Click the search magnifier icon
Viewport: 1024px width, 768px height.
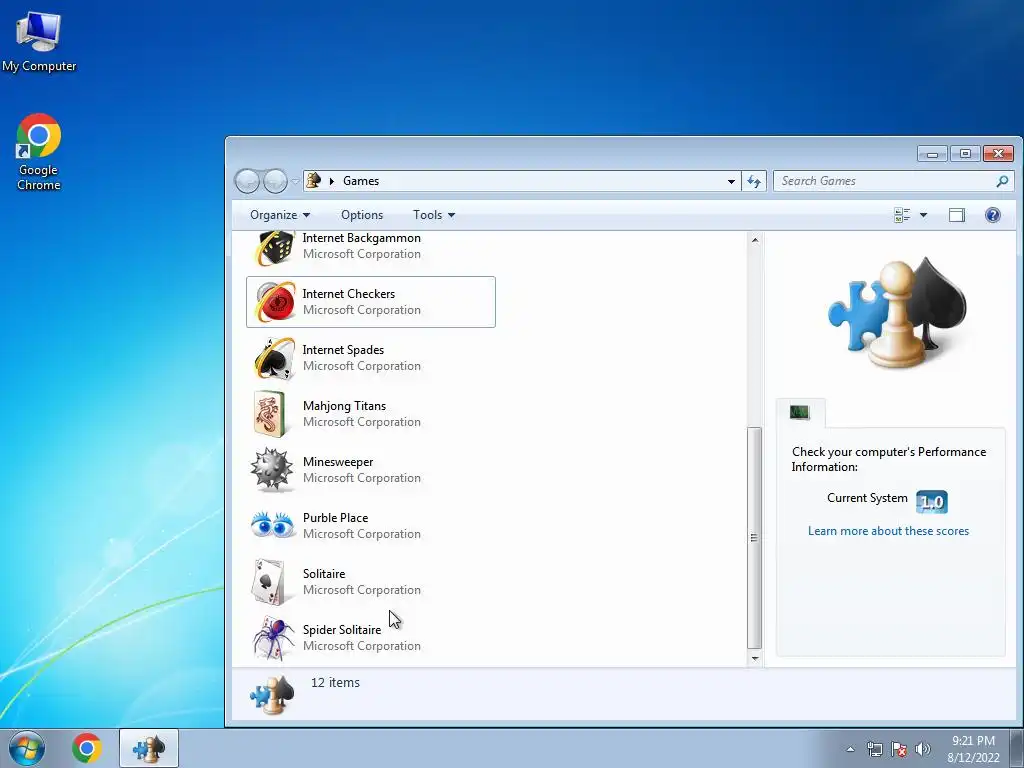coord(1002,181)
